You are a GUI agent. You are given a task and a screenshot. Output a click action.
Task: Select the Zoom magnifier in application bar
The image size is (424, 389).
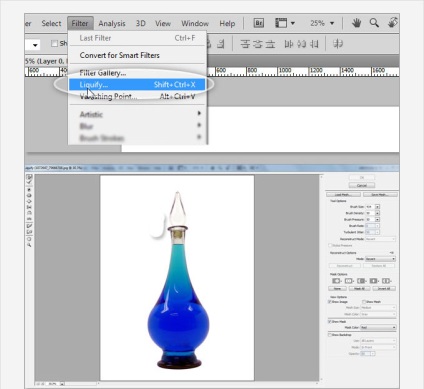click(x=374, y=23)
